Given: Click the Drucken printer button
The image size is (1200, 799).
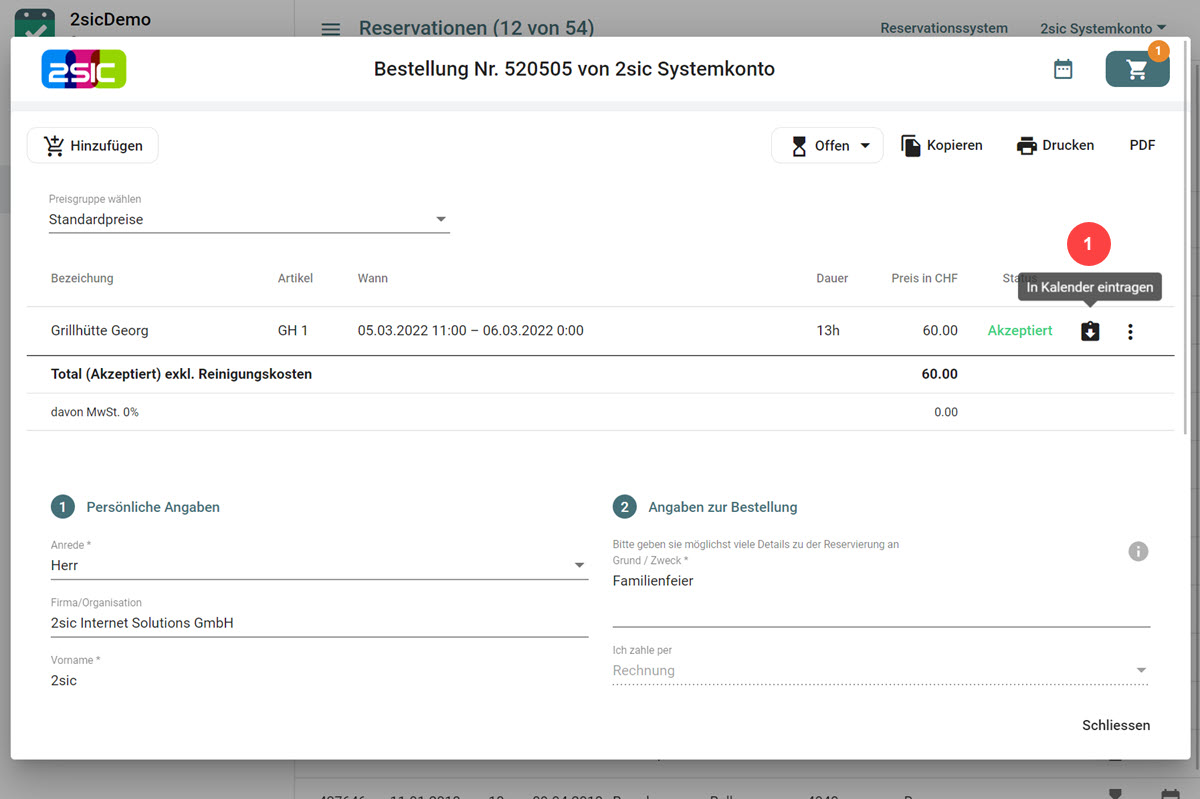Looking at the screenshot, I should [1055, 145].
